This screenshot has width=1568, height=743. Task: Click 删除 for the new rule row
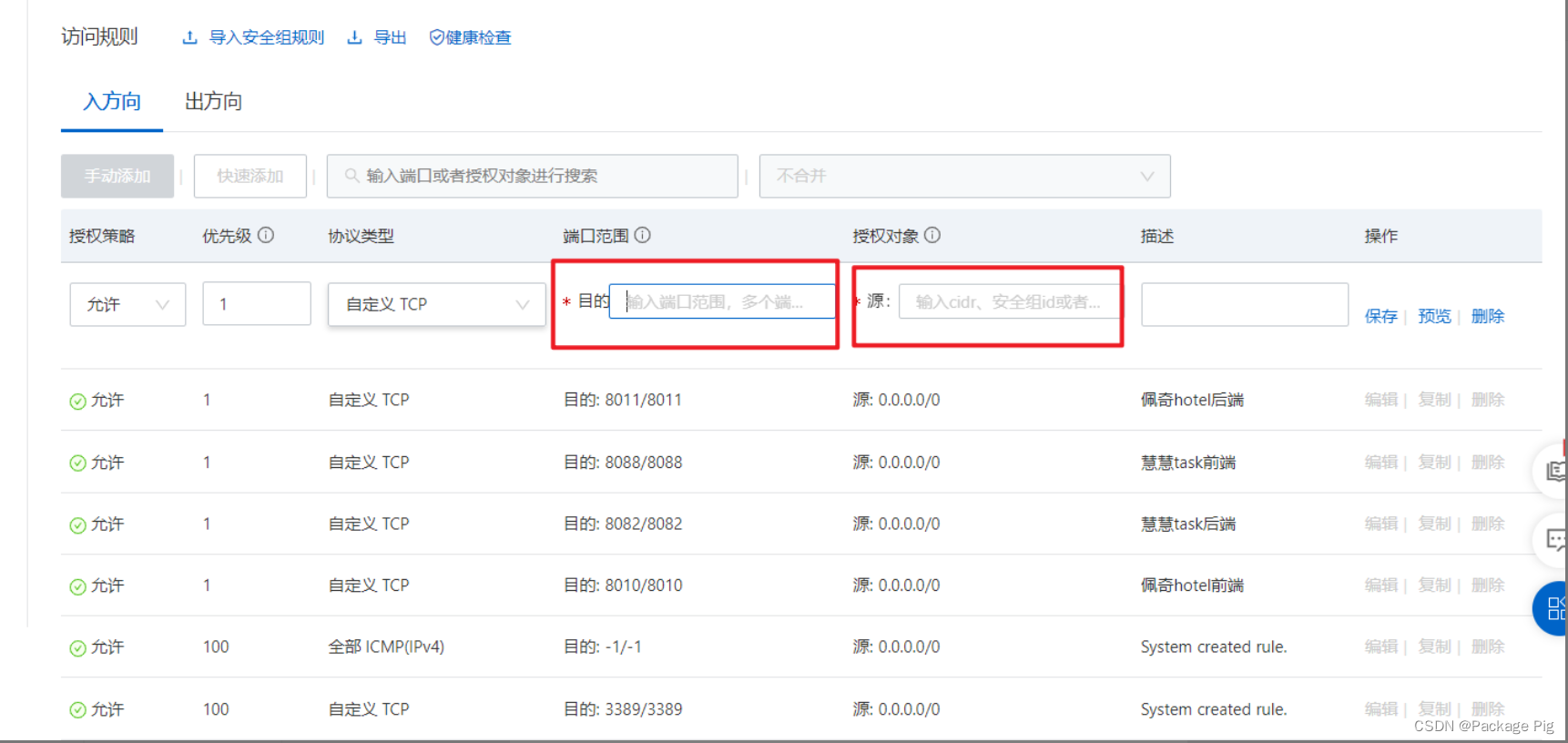pyautogui.click(x=1488, y=316)
